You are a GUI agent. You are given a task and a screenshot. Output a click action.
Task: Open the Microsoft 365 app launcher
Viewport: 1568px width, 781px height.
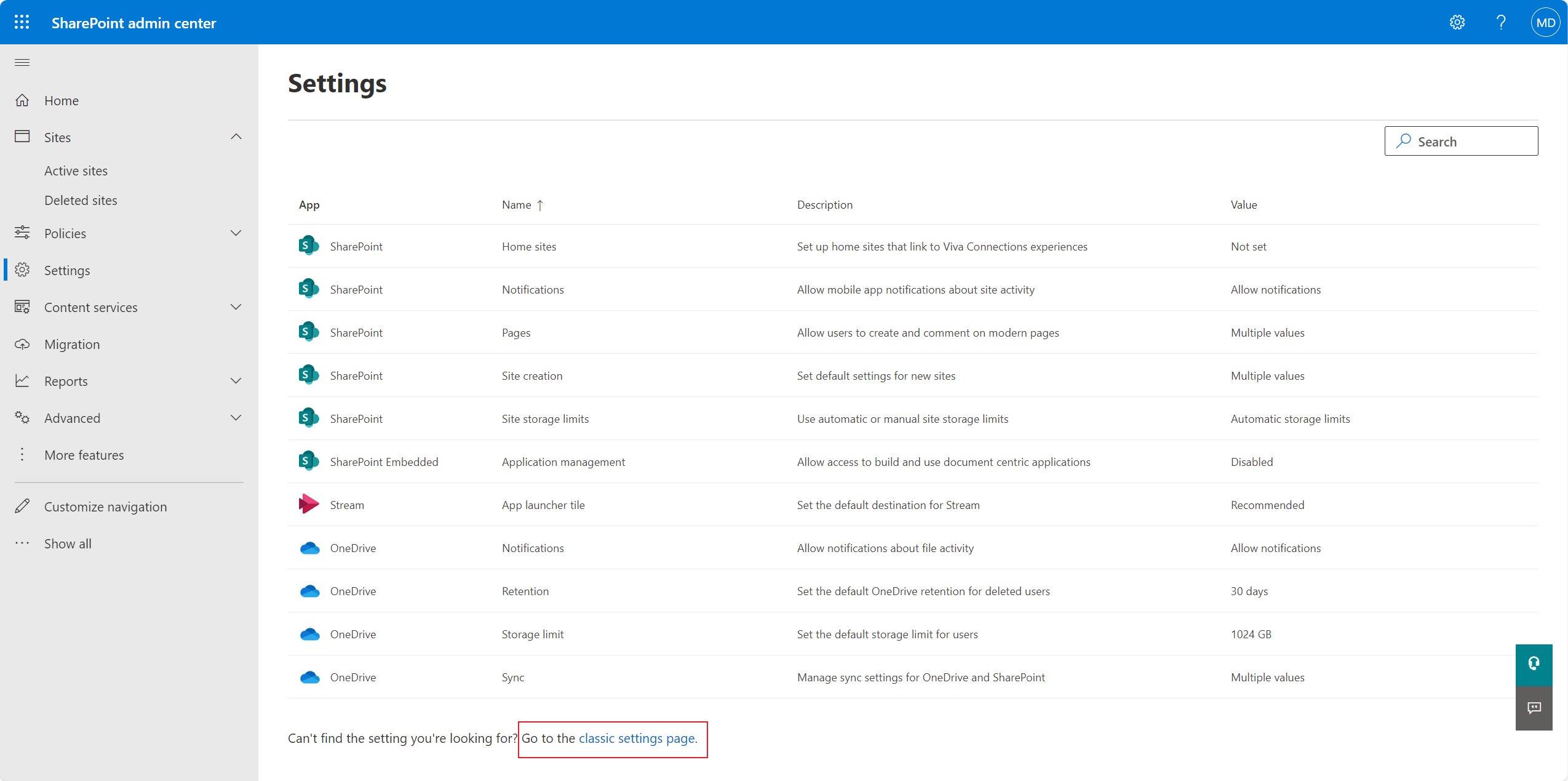pos(22,22)
